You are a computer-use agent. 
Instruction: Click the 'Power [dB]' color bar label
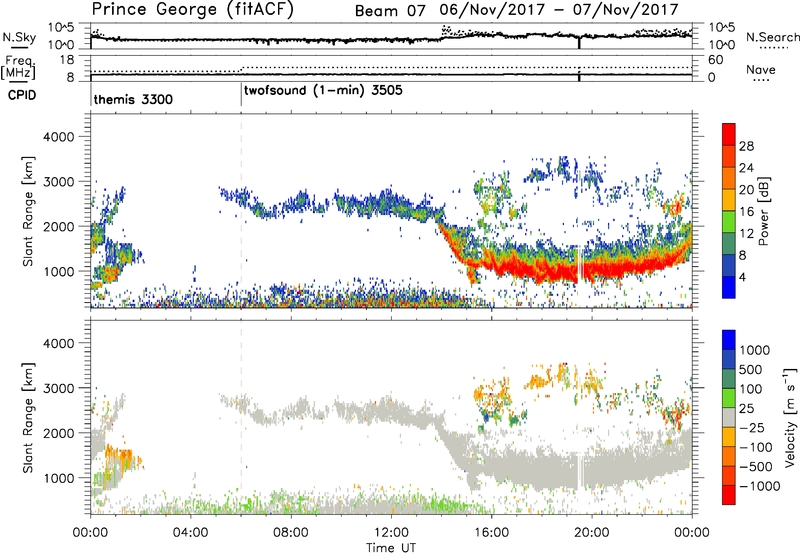tap(763, 211)
